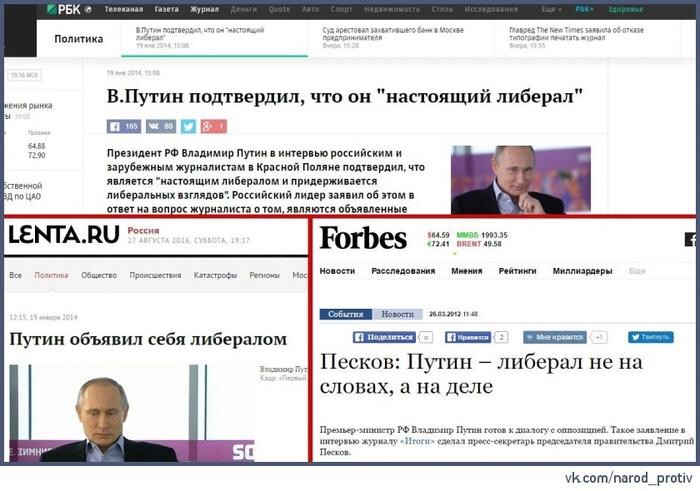Image resolution: width=700 pixels, height=491 pixels.
Task: Open the Итоги magazine link
Action: (x=417, y=441)
